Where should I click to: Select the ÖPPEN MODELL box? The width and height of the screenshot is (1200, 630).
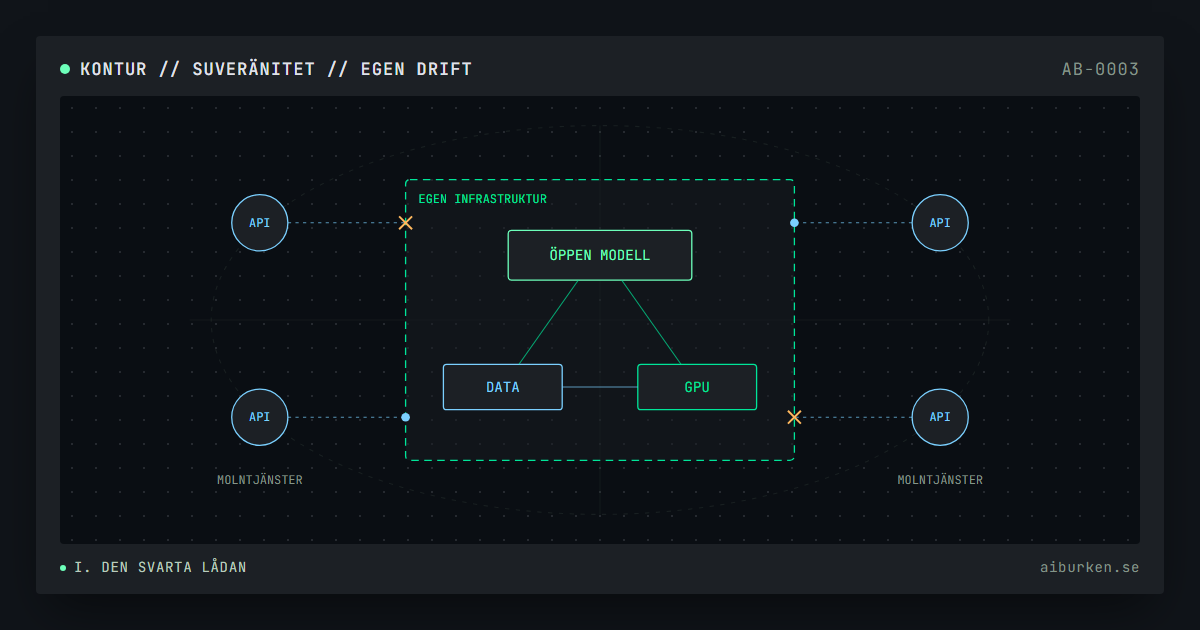point(600,255)
